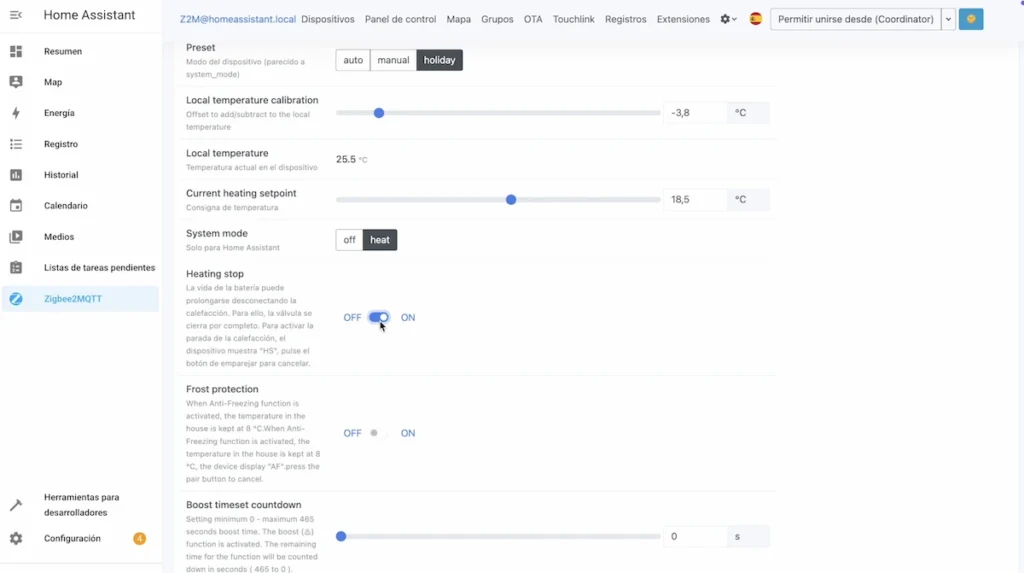This screenshot has height=573, width=1024.
Task: Collapse the Home Assistant sidebar menu icon
Action: pos(16,14)
